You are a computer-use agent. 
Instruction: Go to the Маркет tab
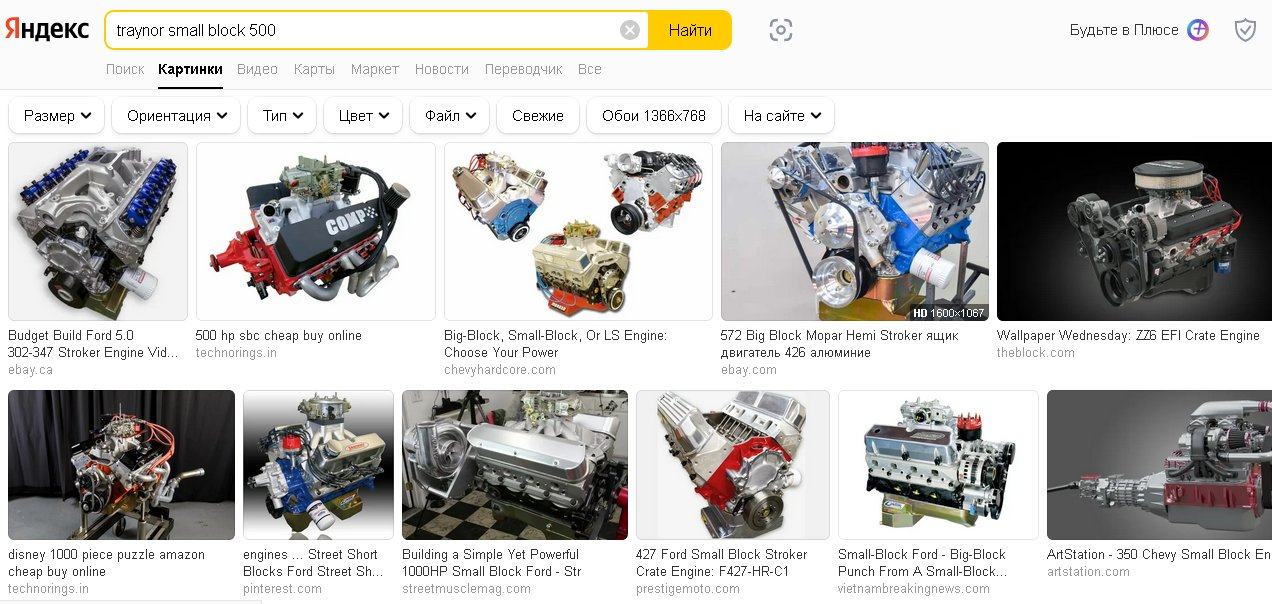(x=375, y=69)
